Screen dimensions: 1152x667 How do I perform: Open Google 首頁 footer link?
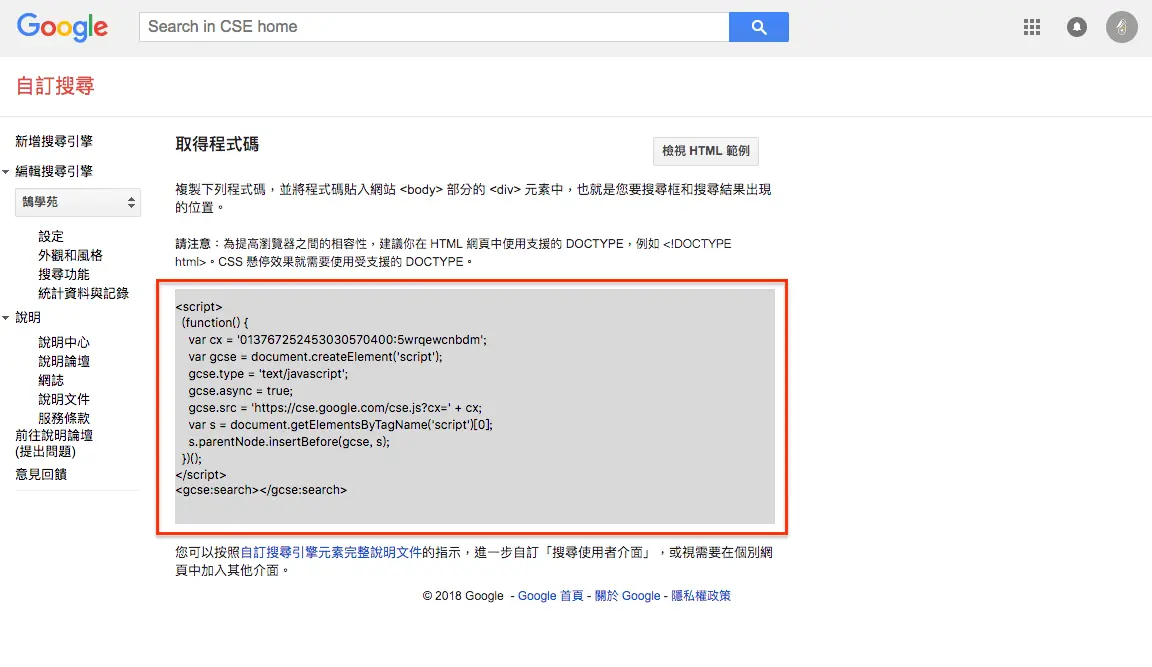[550, 596]
